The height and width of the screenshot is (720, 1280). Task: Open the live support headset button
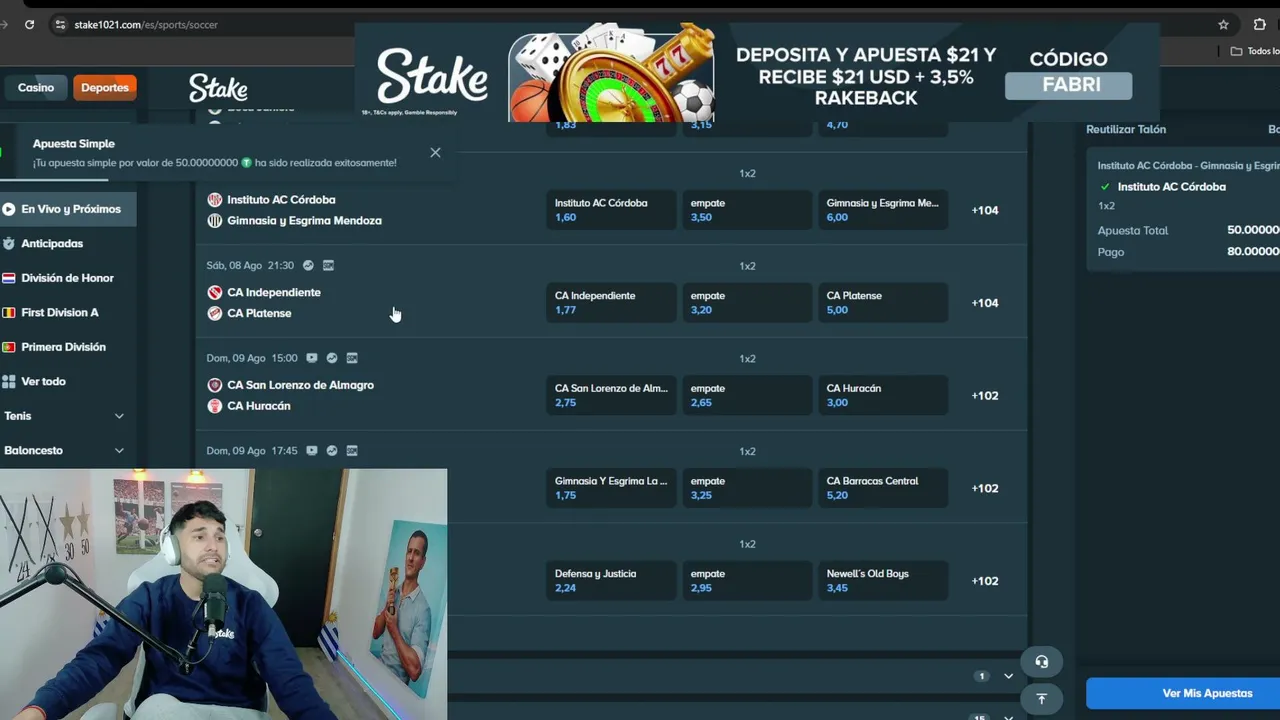(1041, 661)
